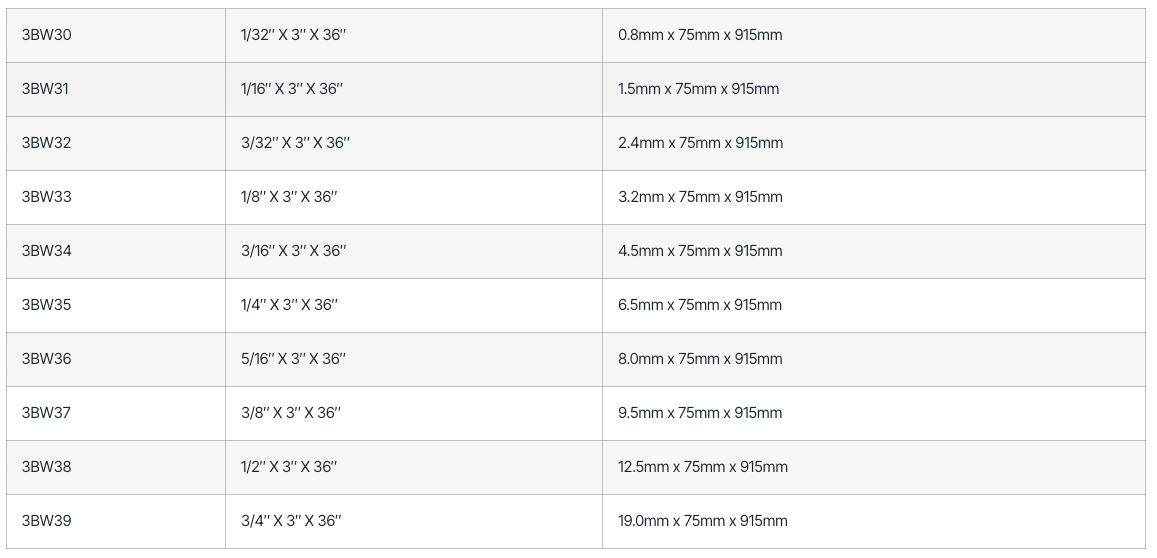Select the 2.4mm x 75mm x 915mm size

click(x=700, y=143)
